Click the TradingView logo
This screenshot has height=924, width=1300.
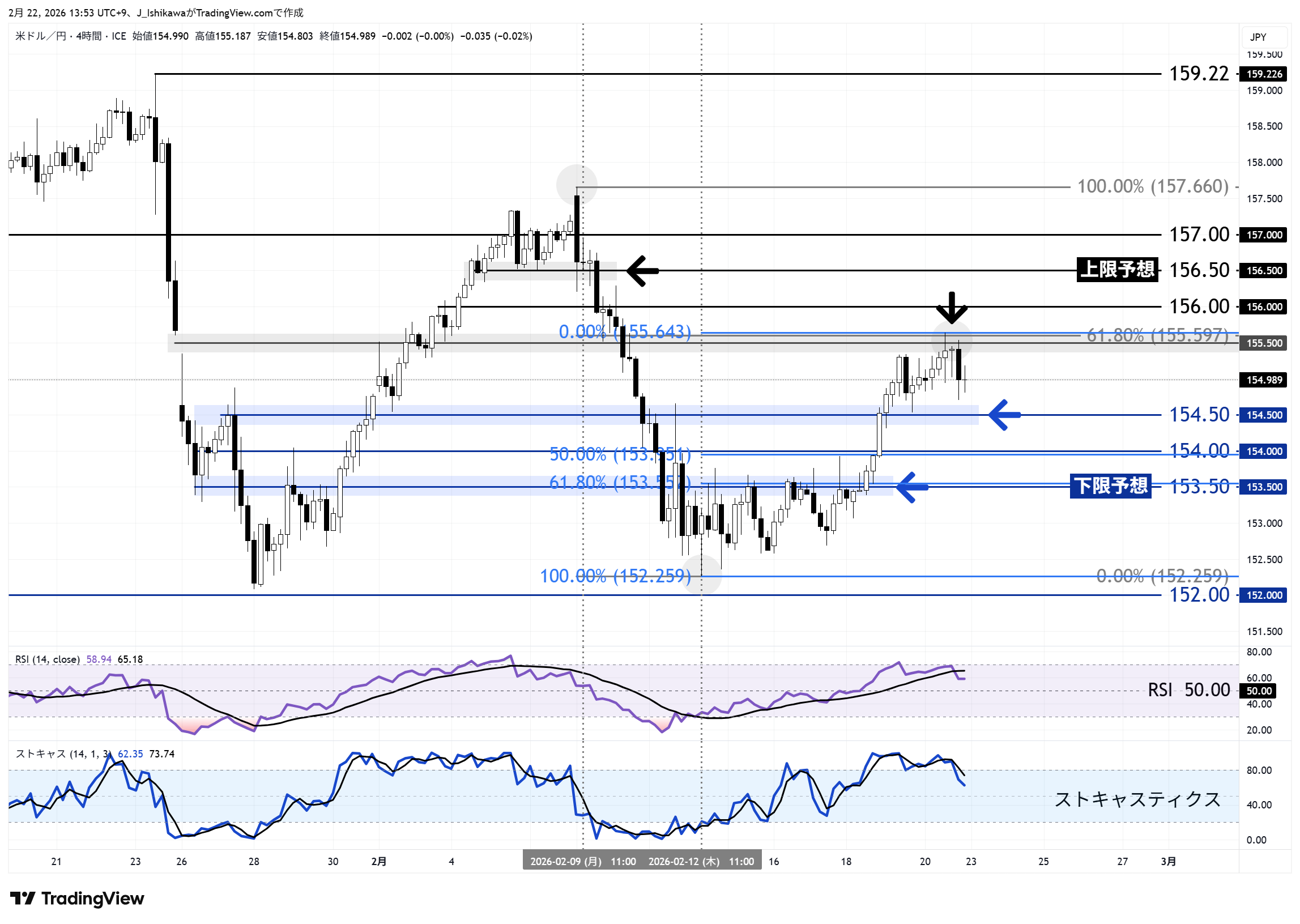[78, 900]
